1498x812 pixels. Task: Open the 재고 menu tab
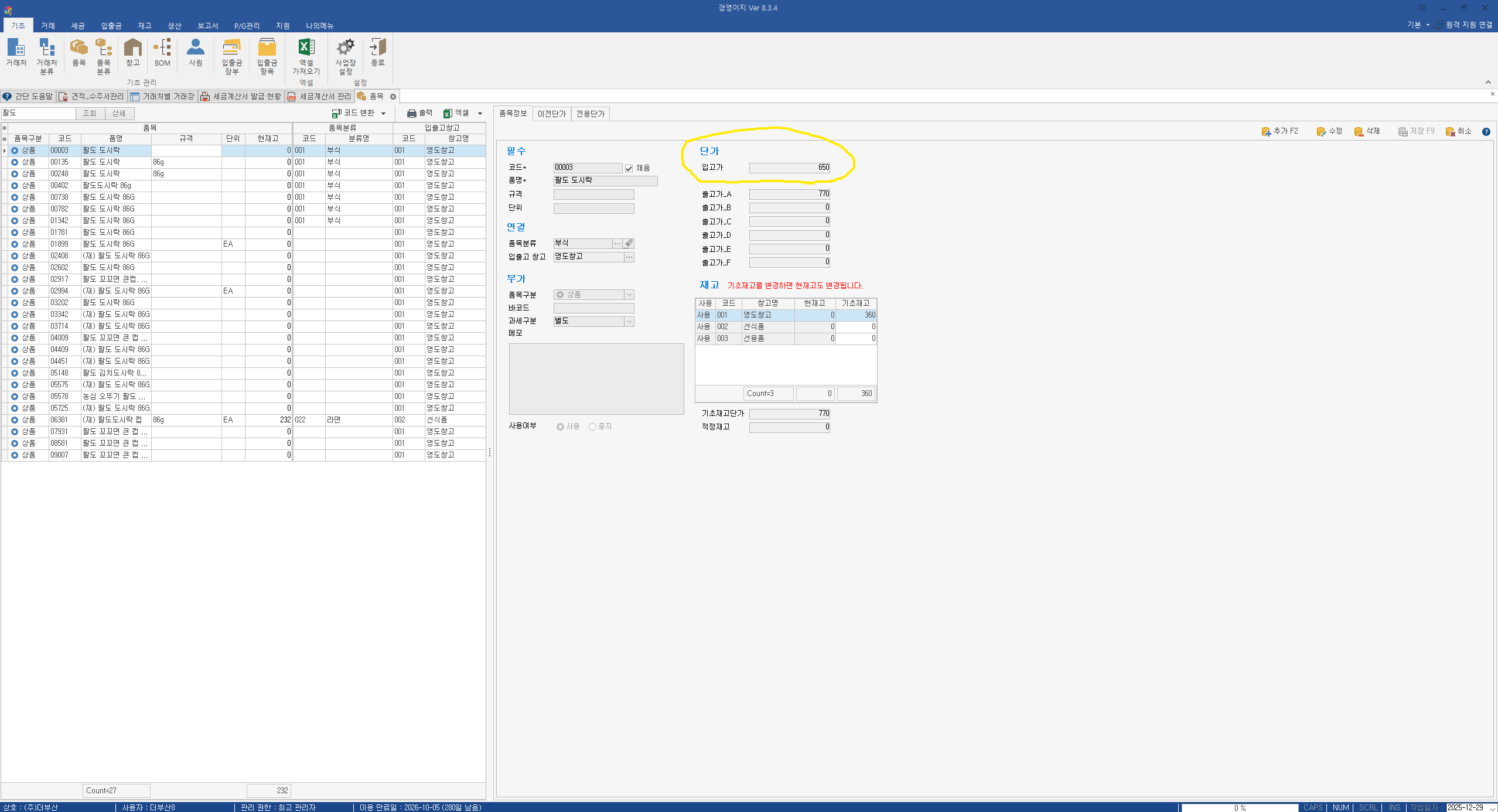point(144,26)
